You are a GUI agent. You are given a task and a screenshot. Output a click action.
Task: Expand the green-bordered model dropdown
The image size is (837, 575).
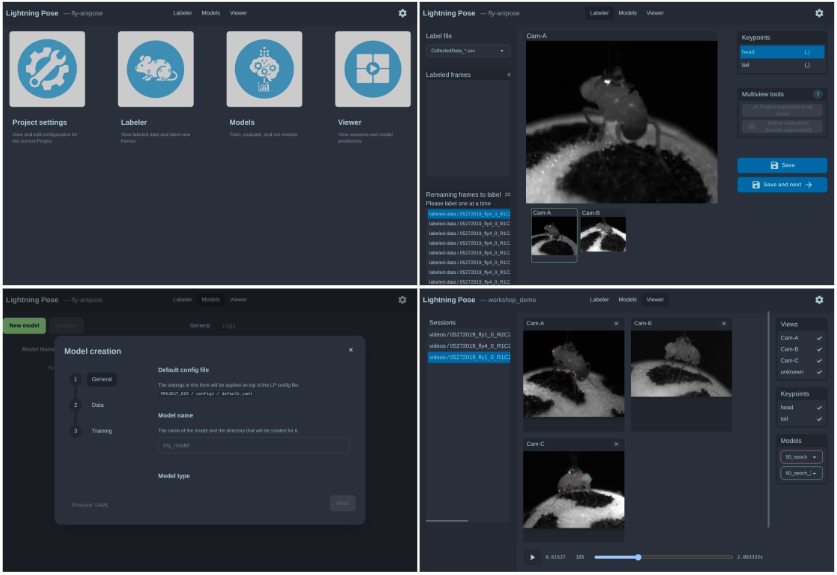(x=800, y=473)
